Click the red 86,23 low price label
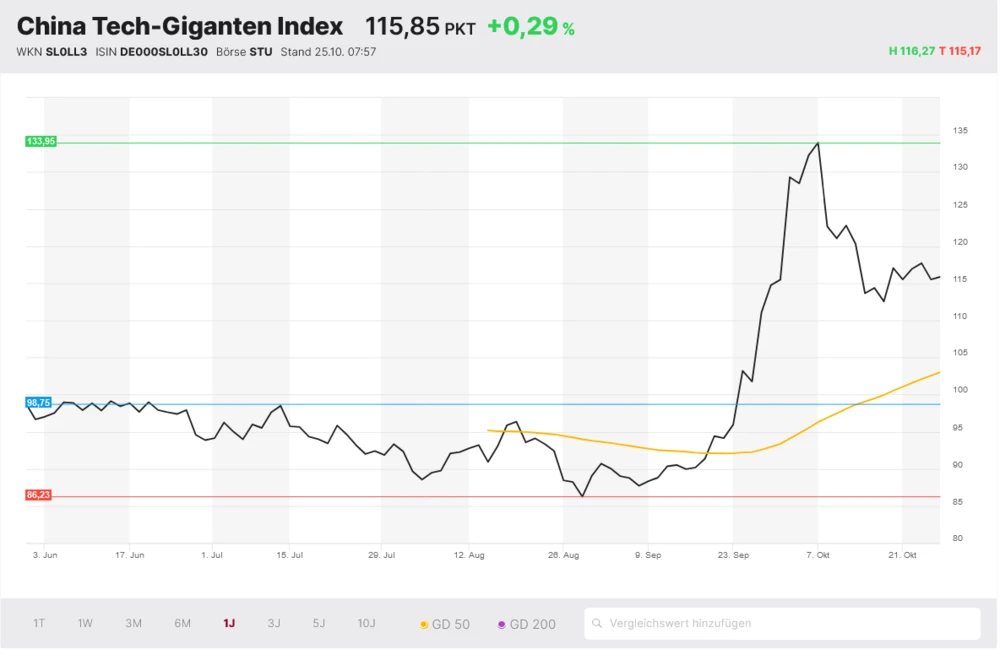 pyautogui.click(x=38, y=493)
